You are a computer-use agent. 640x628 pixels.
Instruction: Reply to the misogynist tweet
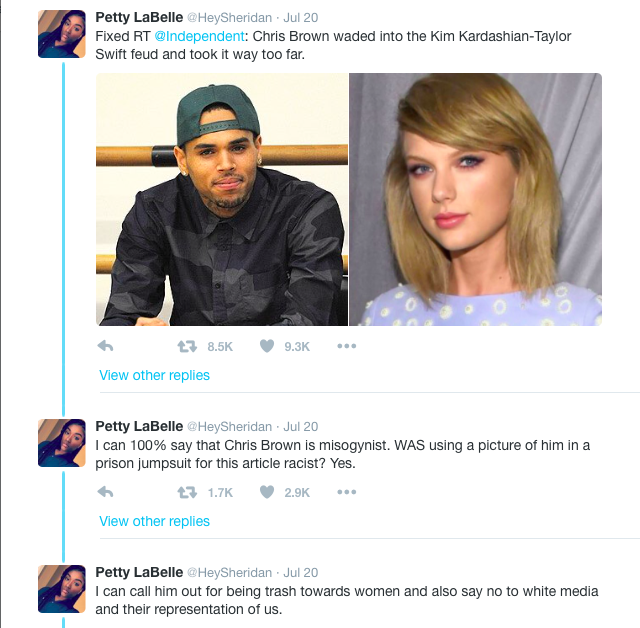(105, 492)
